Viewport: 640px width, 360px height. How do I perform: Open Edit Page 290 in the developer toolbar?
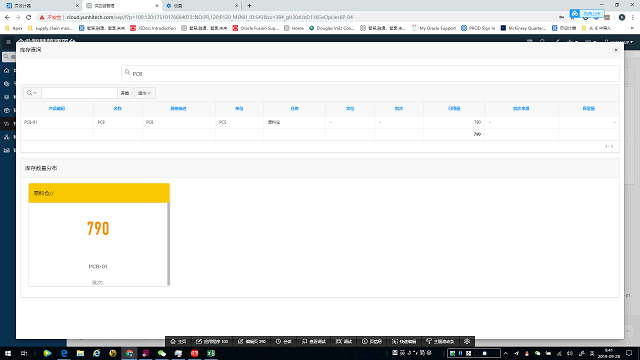[x=252, y=341]
